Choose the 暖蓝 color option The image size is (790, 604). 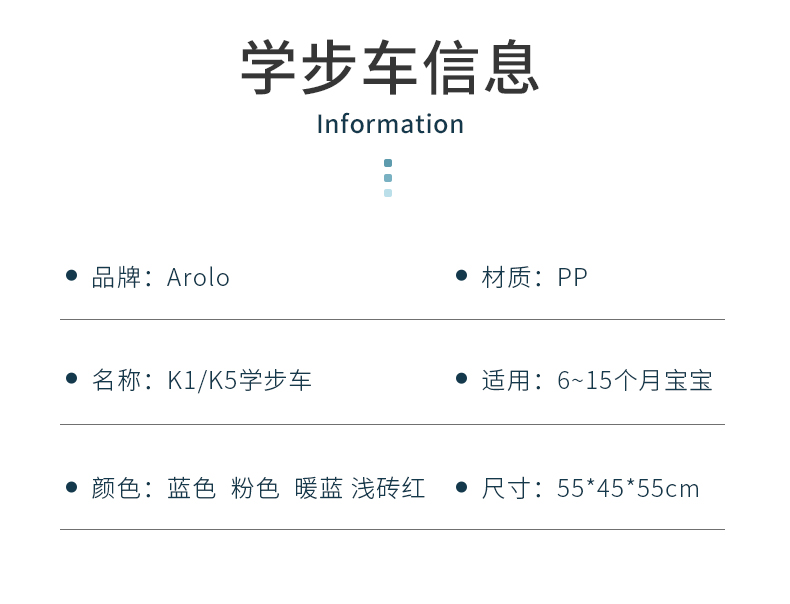(318, 488)
